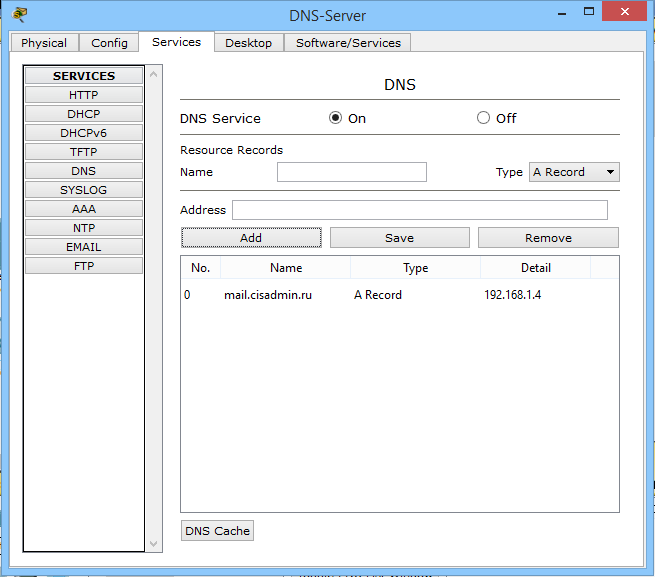Image resolution: width=655 pixels, height=577 pixels.
Task: Switch to the Physical tab
Action: 44,43
